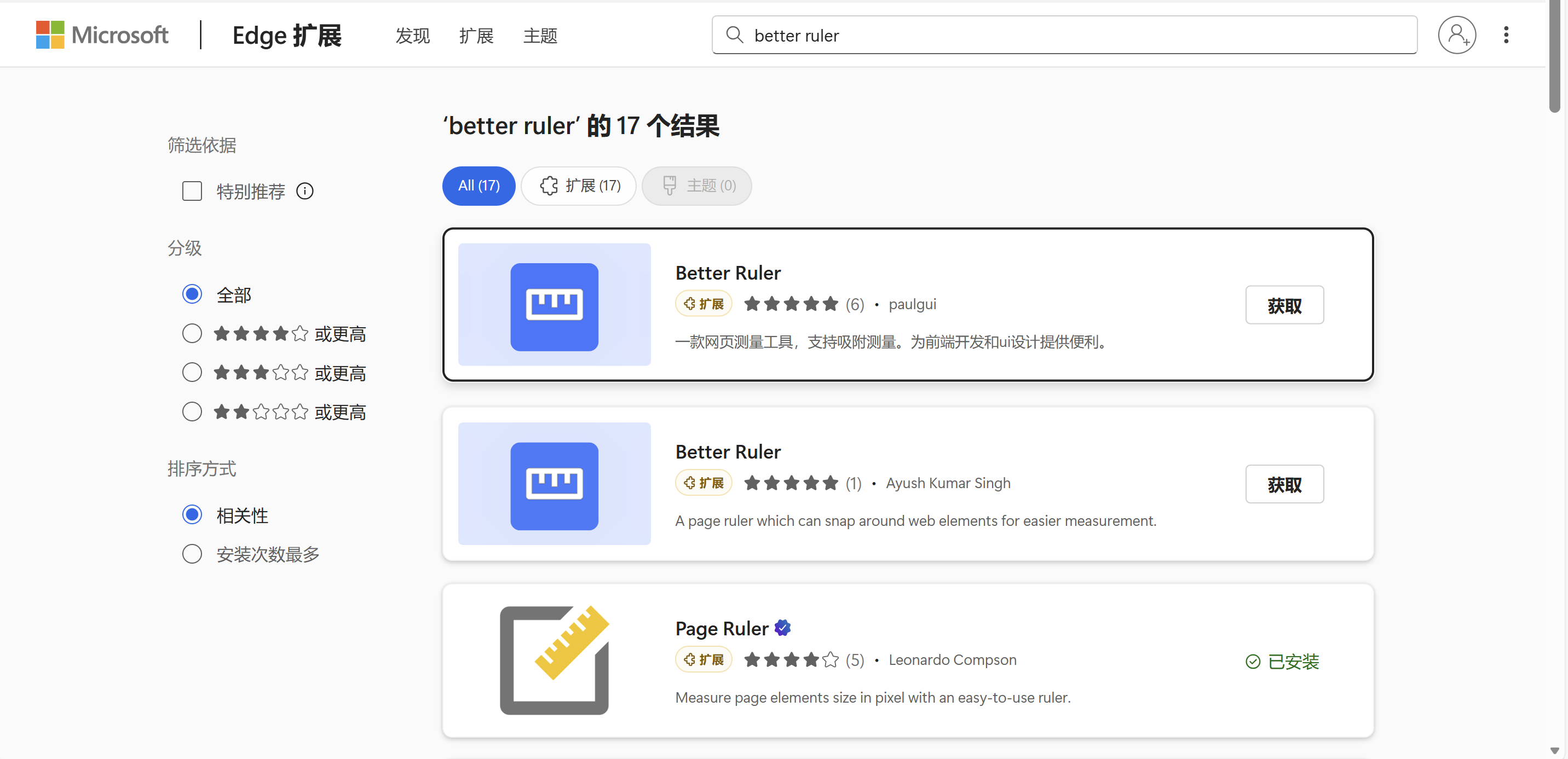Click the 扩展 tag on Page Ruler card
1568x759 pixels.
coord(704,659)
